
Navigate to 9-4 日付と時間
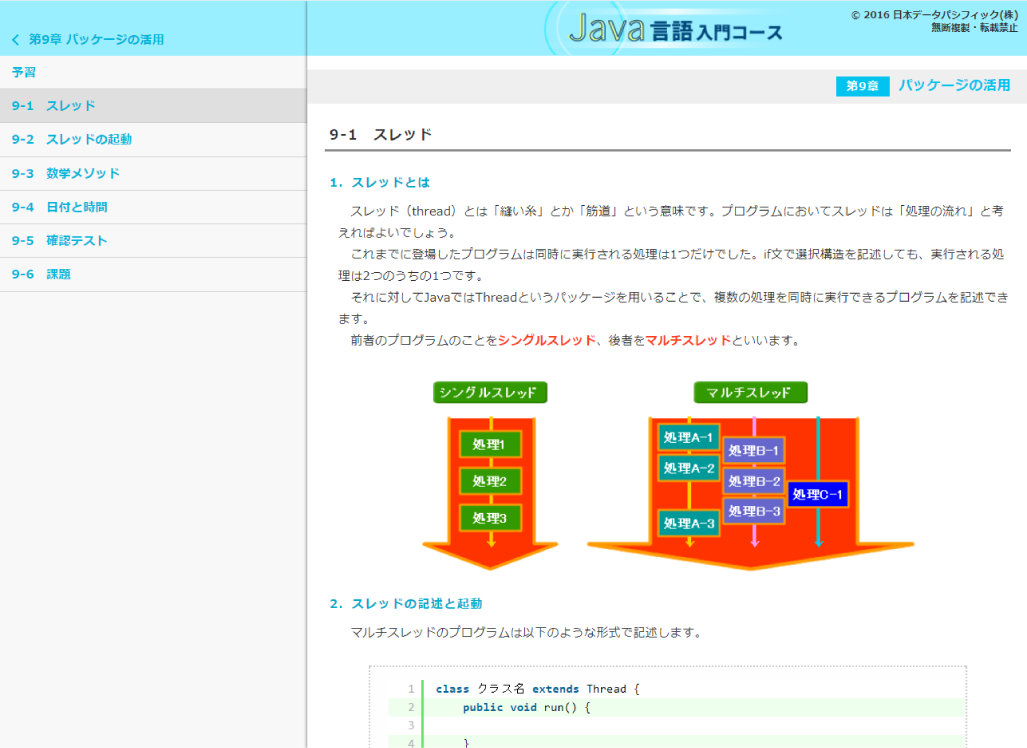point(60,207)
